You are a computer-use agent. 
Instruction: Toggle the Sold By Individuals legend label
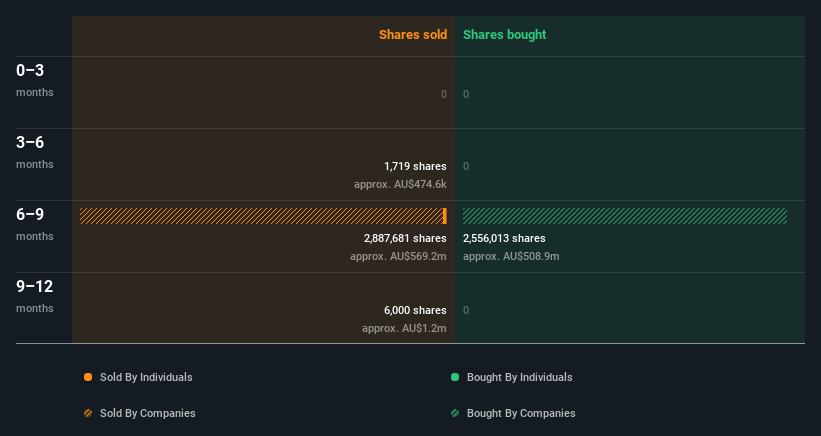pyautogui.click(x=146, y=377)
